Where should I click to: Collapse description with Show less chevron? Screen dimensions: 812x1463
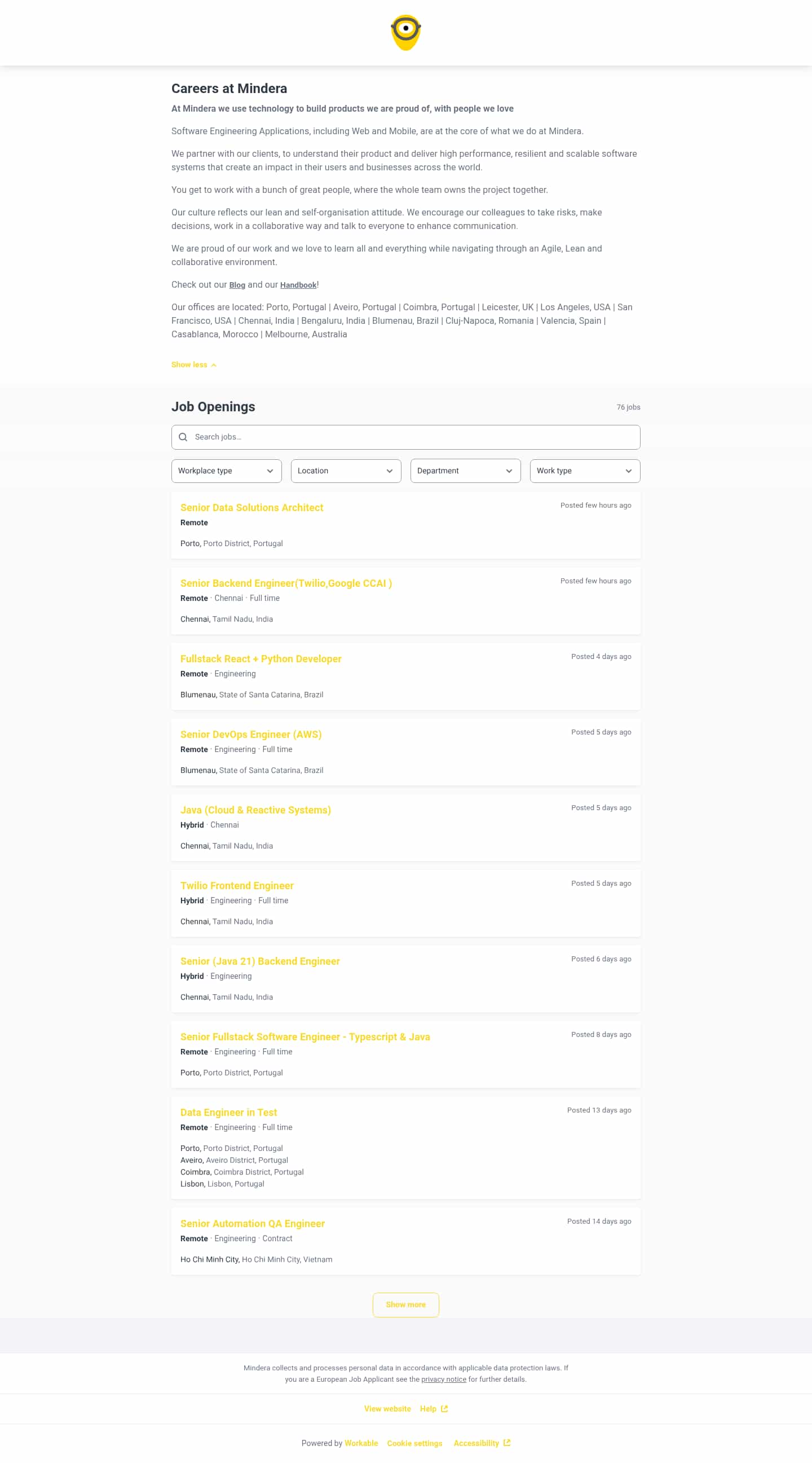(193, 364)
